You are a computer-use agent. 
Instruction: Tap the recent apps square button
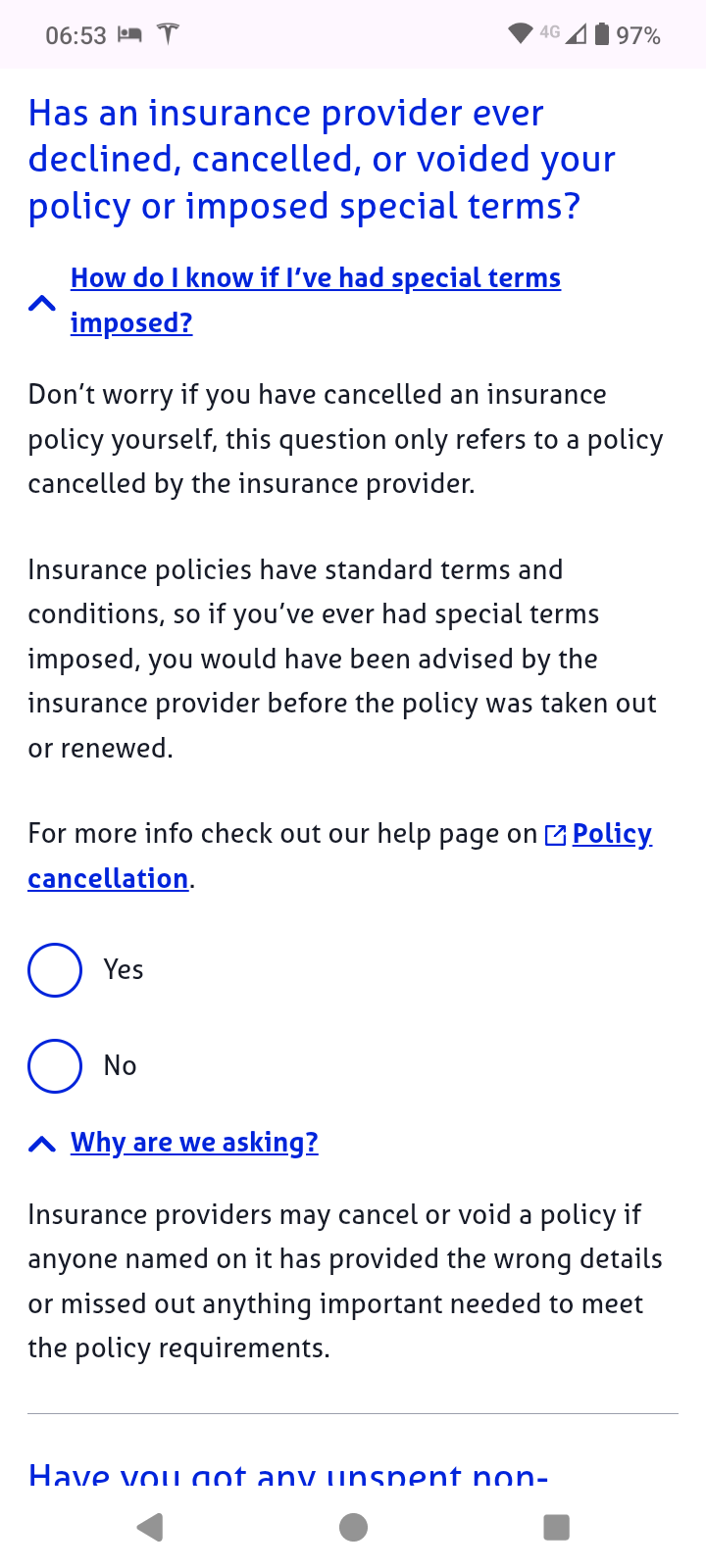(556, 1527)
